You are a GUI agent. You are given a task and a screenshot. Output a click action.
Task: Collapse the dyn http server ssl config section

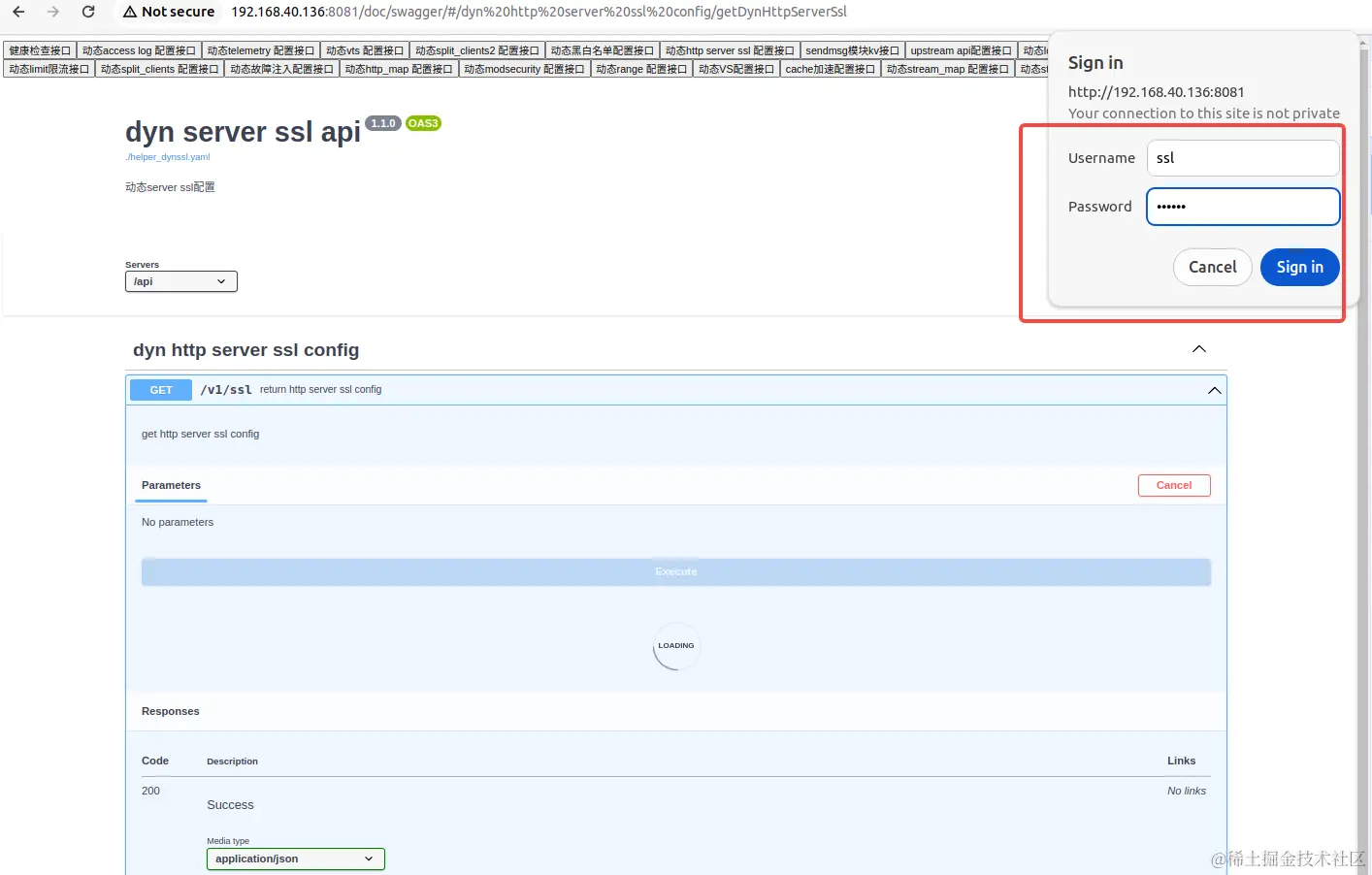1199,349
